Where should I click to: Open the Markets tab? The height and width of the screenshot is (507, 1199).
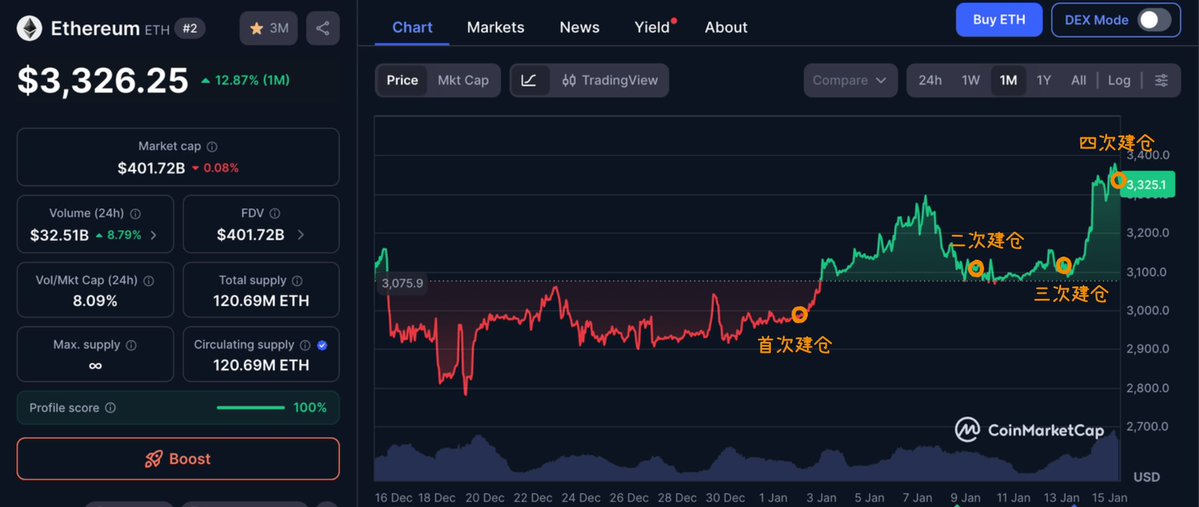coord(496,28)
